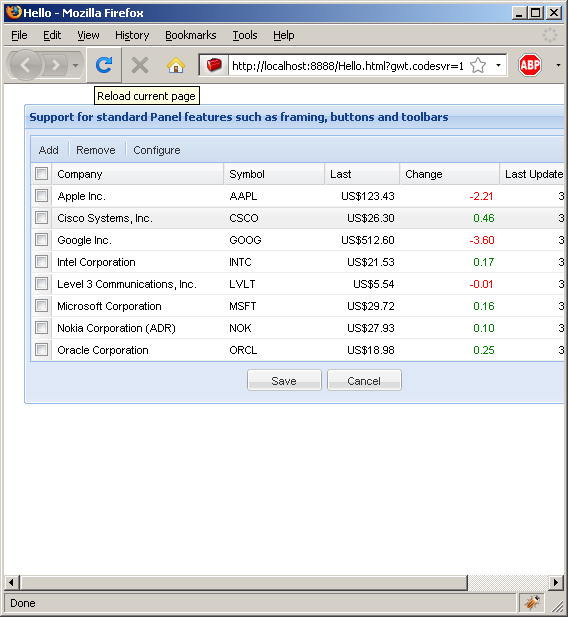
Task: Open the History menu
Action: click(132, 35)
